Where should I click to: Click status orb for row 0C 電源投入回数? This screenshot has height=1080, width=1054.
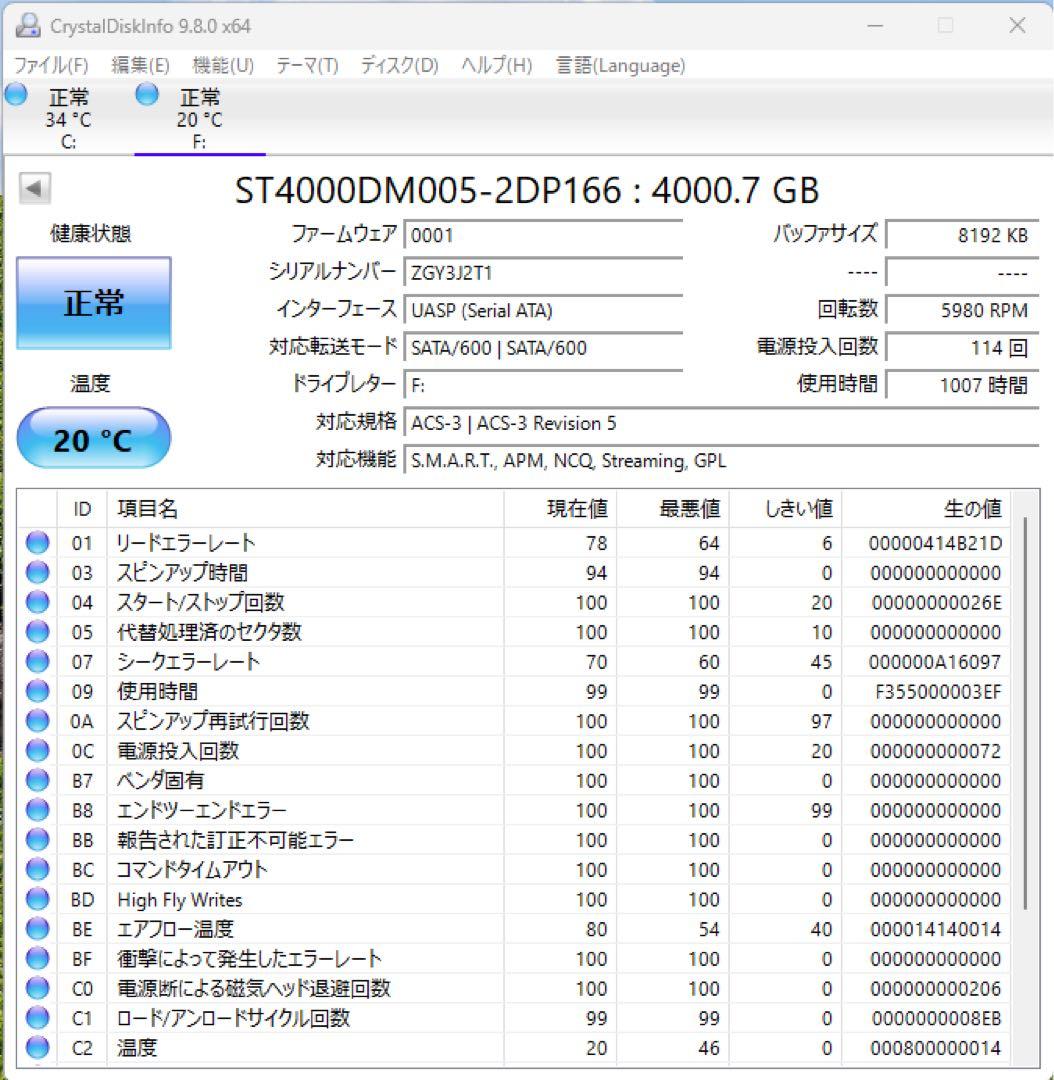pyautogui.click(x=38, y=751)
